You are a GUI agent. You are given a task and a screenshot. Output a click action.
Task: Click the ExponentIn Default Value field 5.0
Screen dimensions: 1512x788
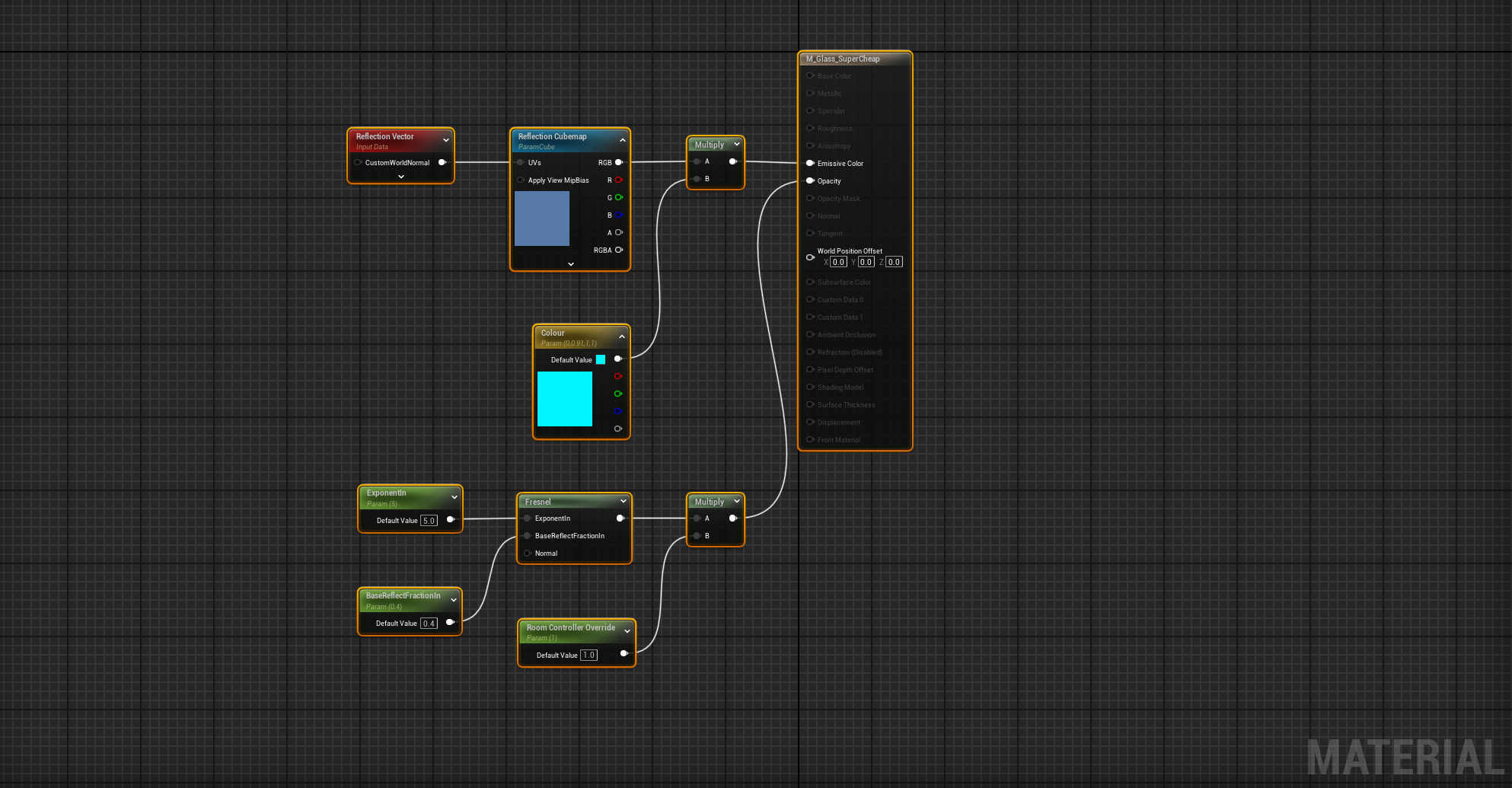coord(429,521)
